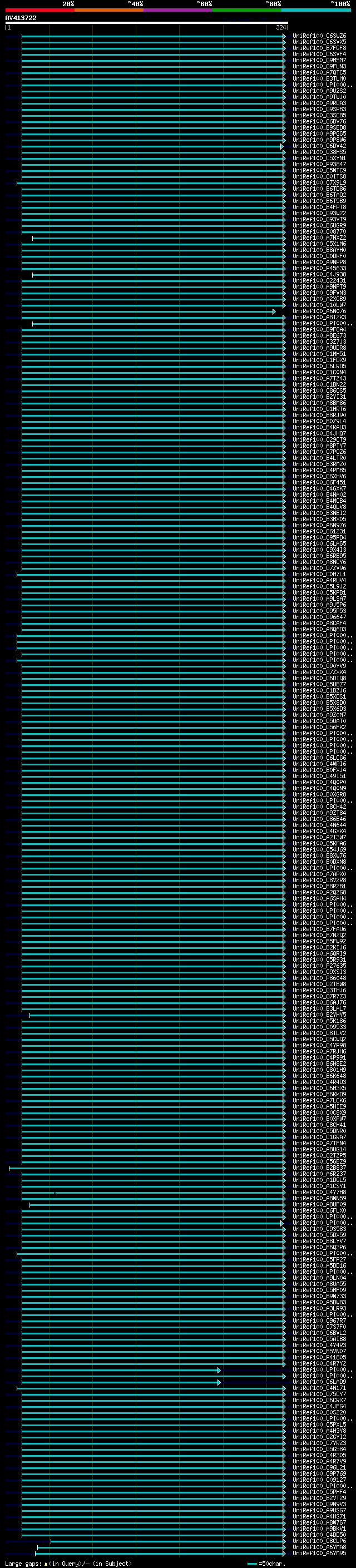Select the UniRef100_Q3SC85 label
Viewport: 356px width, 1568px height.
click(319, 115)
